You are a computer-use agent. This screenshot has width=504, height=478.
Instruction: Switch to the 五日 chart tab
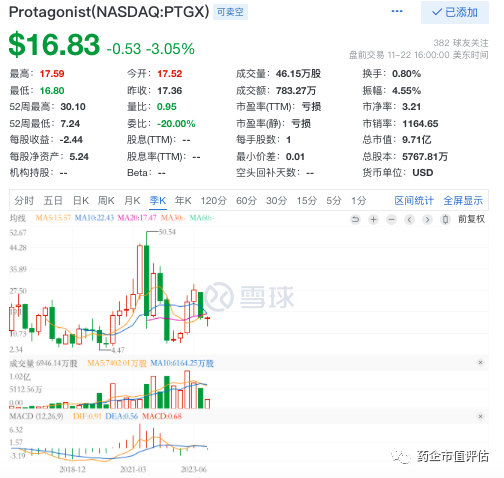[53, 201]
